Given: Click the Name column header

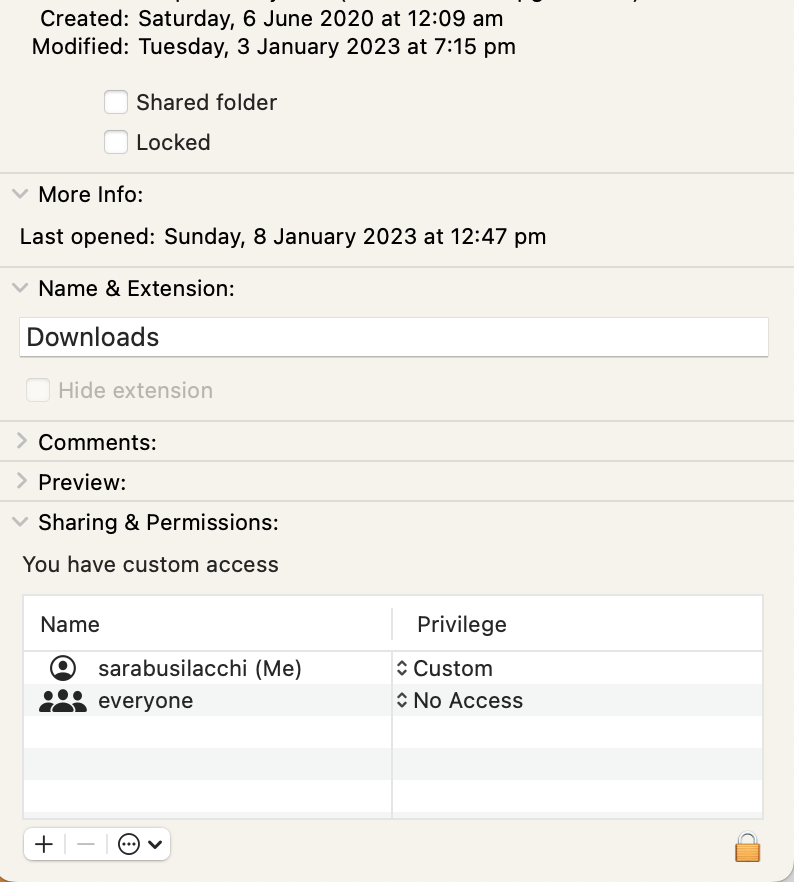Looking at the screenshot, I should [x=70, y=625].
